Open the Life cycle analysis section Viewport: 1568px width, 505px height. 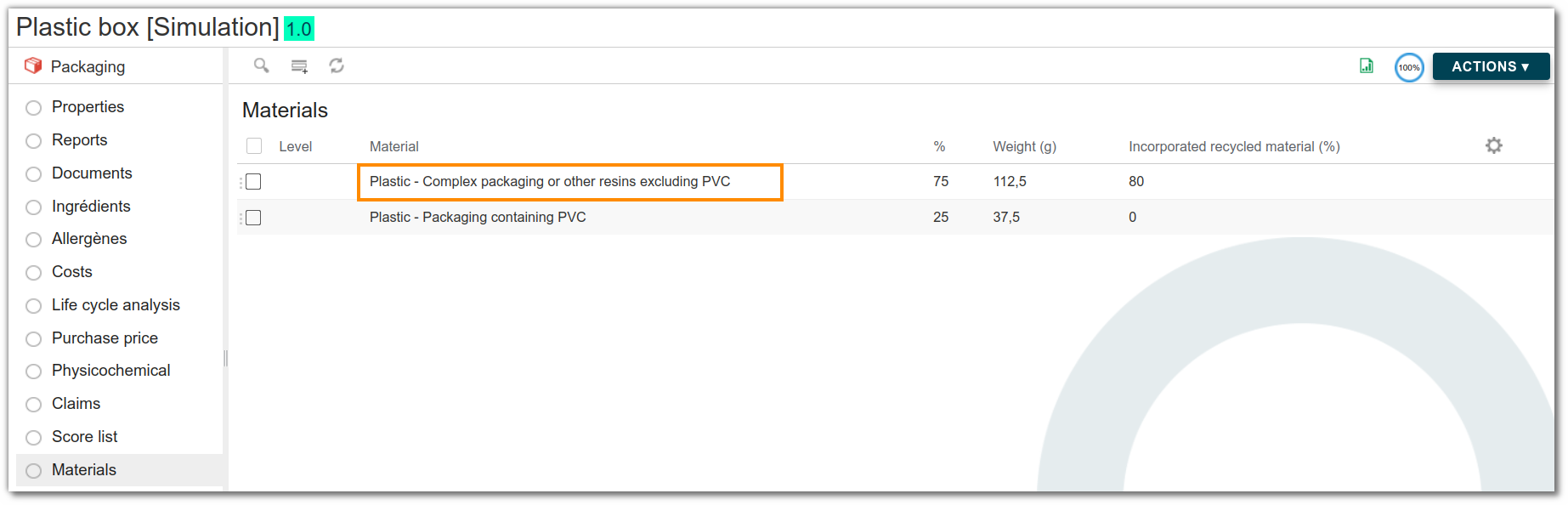click(116, 305)
